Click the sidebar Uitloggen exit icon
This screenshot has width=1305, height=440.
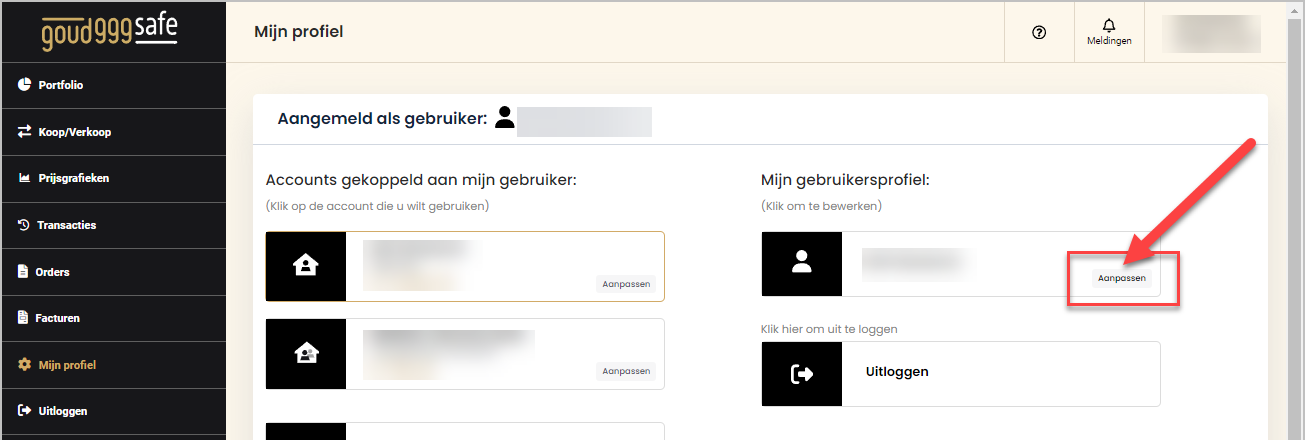[x=25, y=411]
